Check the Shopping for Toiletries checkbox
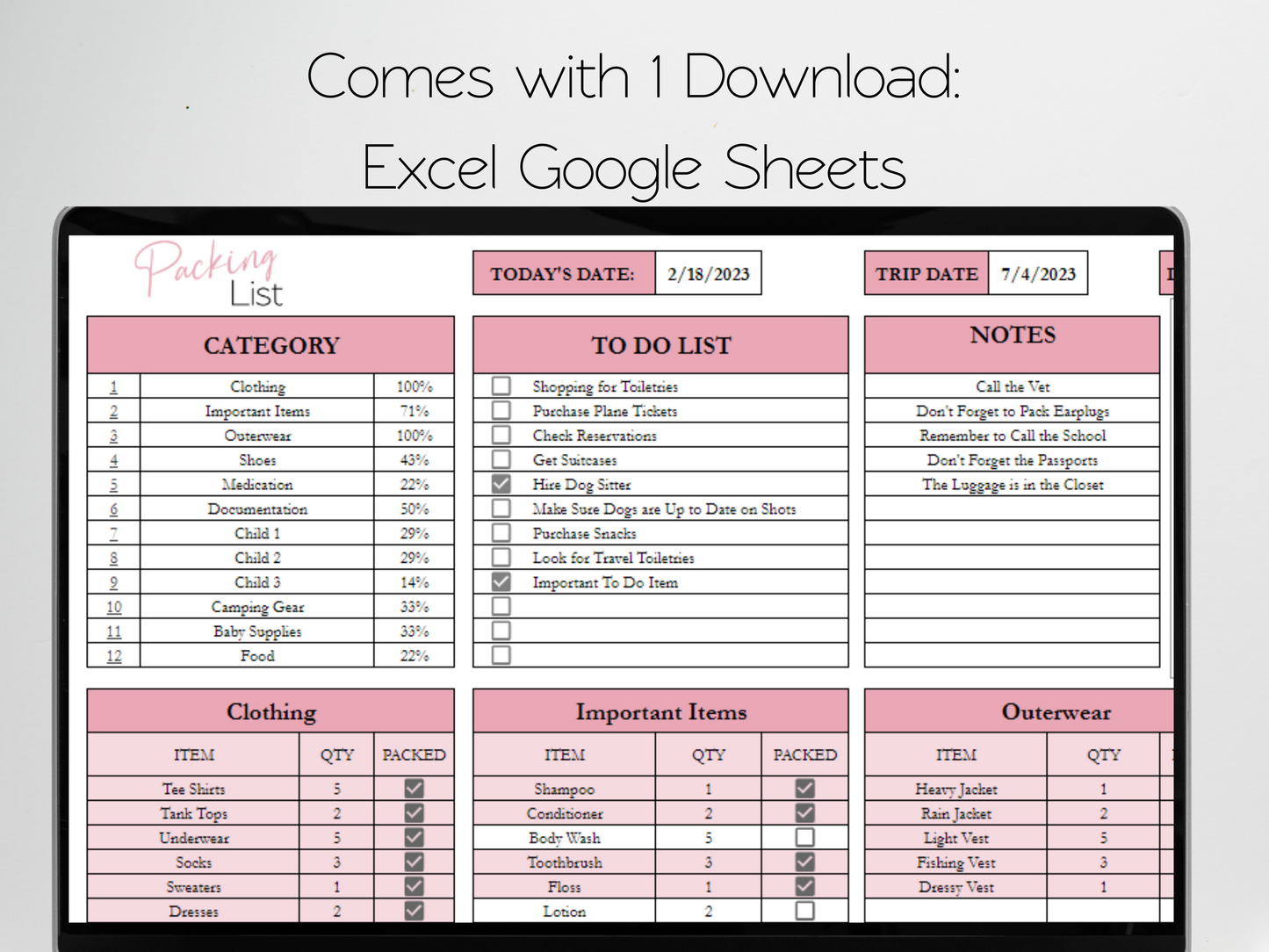1269x952 pixels. pyautogui.click(x=501, y=386)
